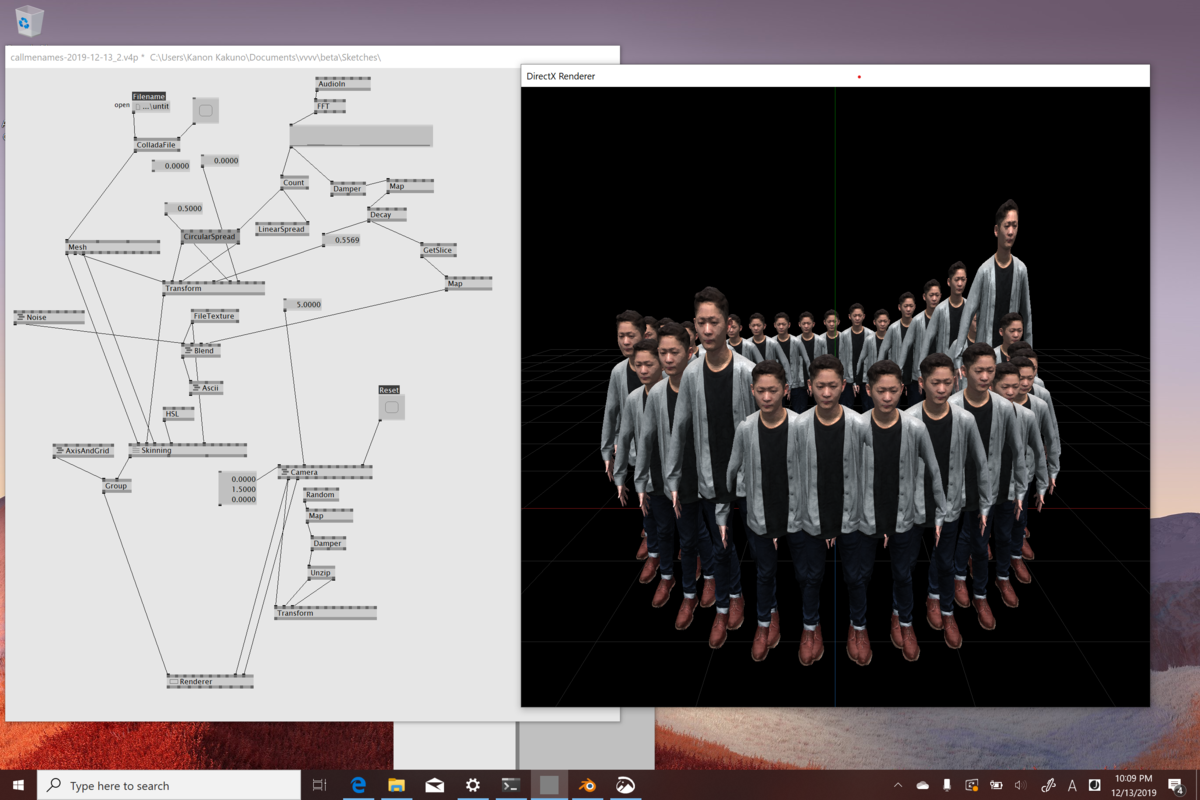Open the clock showing 10:09 PM

click(x=1133, y=785)
